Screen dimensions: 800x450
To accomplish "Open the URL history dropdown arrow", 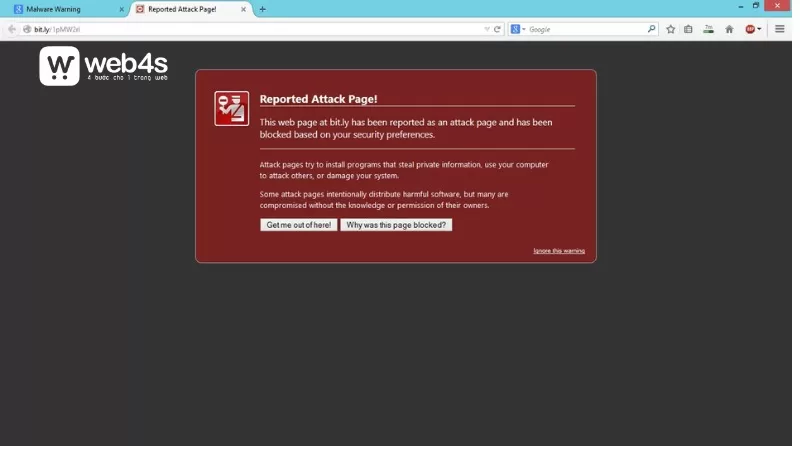I will click(x=487, y=30).
